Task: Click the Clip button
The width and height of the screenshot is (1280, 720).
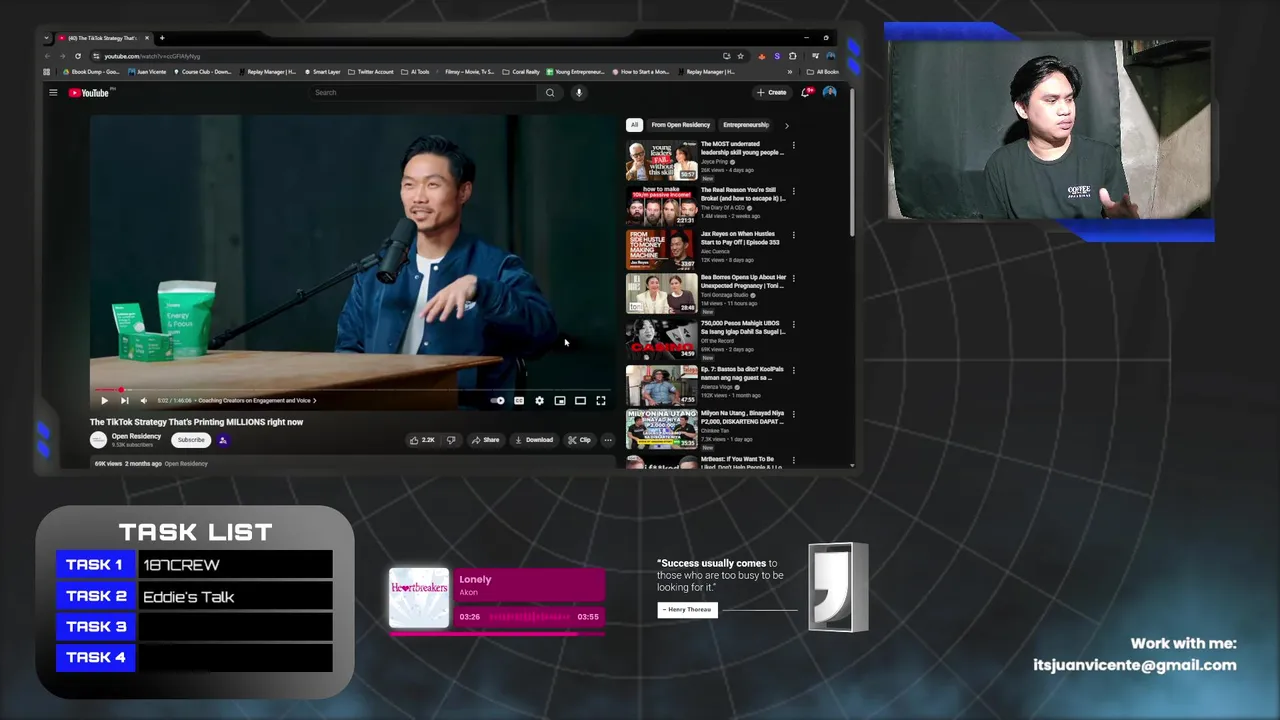Action: [579, 440]
